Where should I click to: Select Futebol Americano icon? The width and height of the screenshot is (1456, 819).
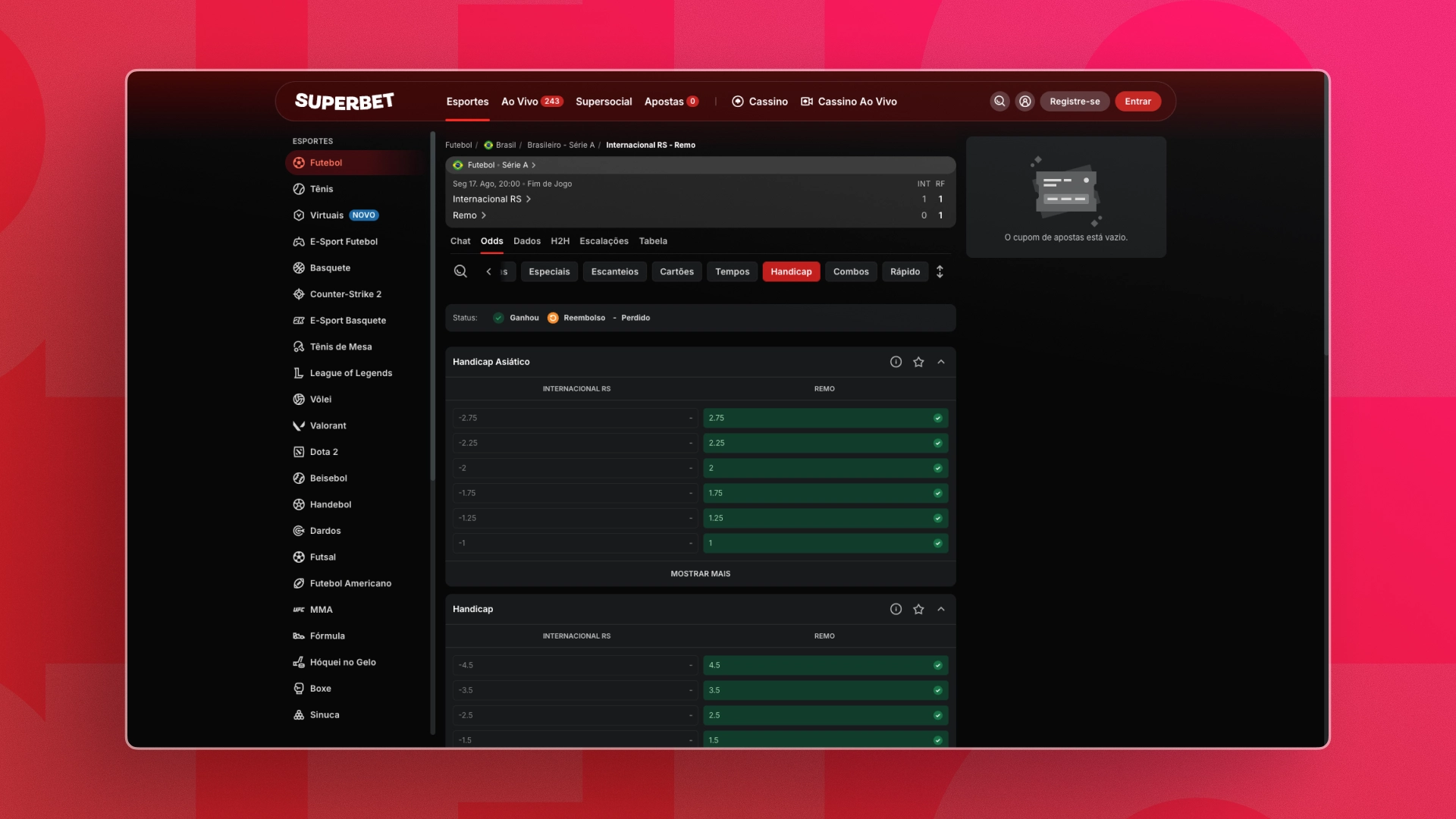pyautogui.click(x=299, y=584)
